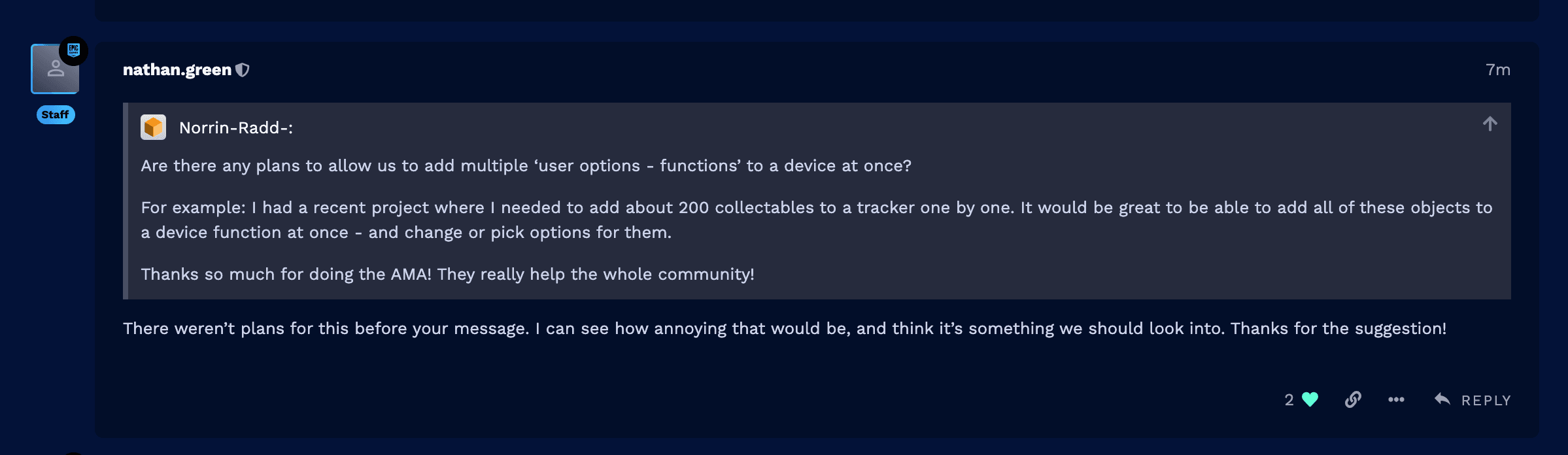Jump to quoted post using up arrow
1568x455 pixels.
(1490, 124)
